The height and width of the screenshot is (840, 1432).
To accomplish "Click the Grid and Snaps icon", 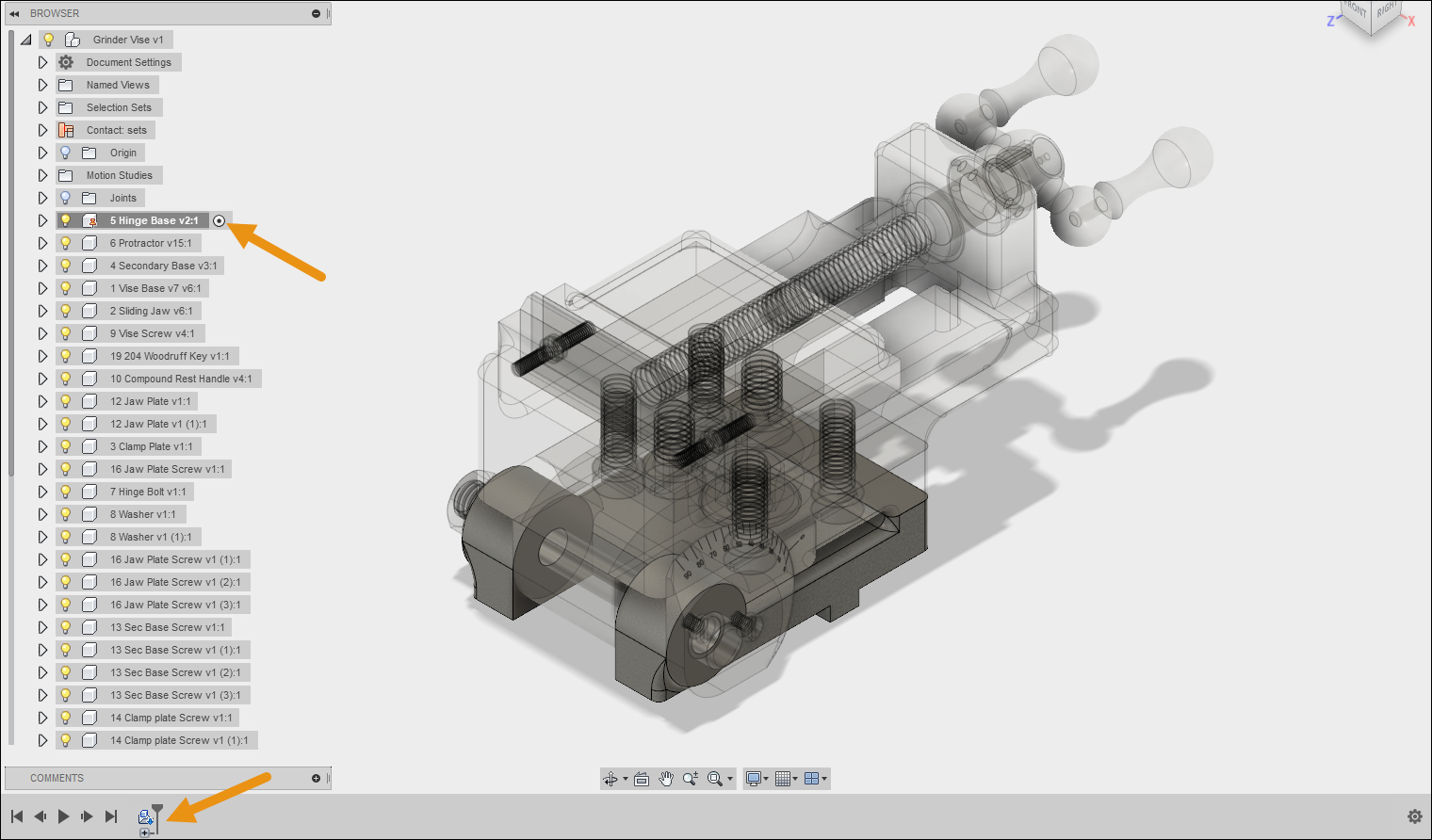I will (782, 779).
